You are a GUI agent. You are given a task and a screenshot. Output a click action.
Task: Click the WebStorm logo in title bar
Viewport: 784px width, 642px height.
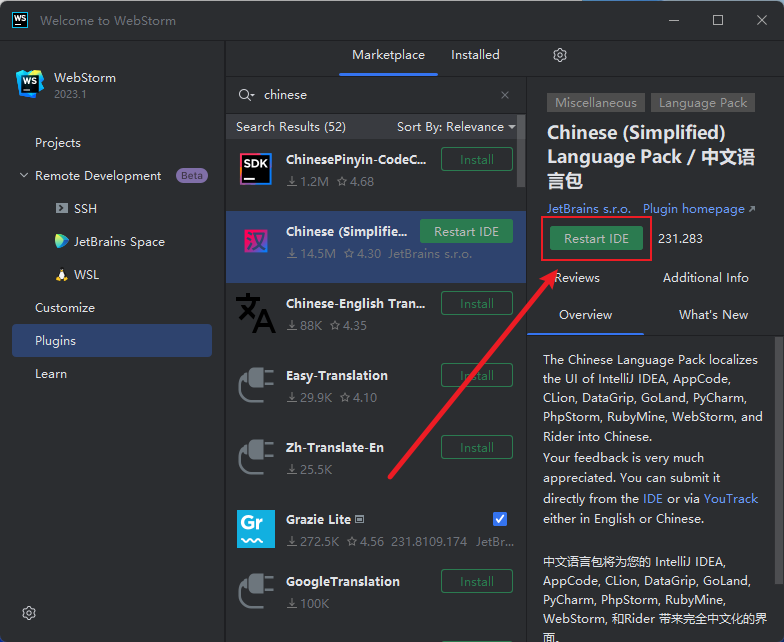click(20, 20)
